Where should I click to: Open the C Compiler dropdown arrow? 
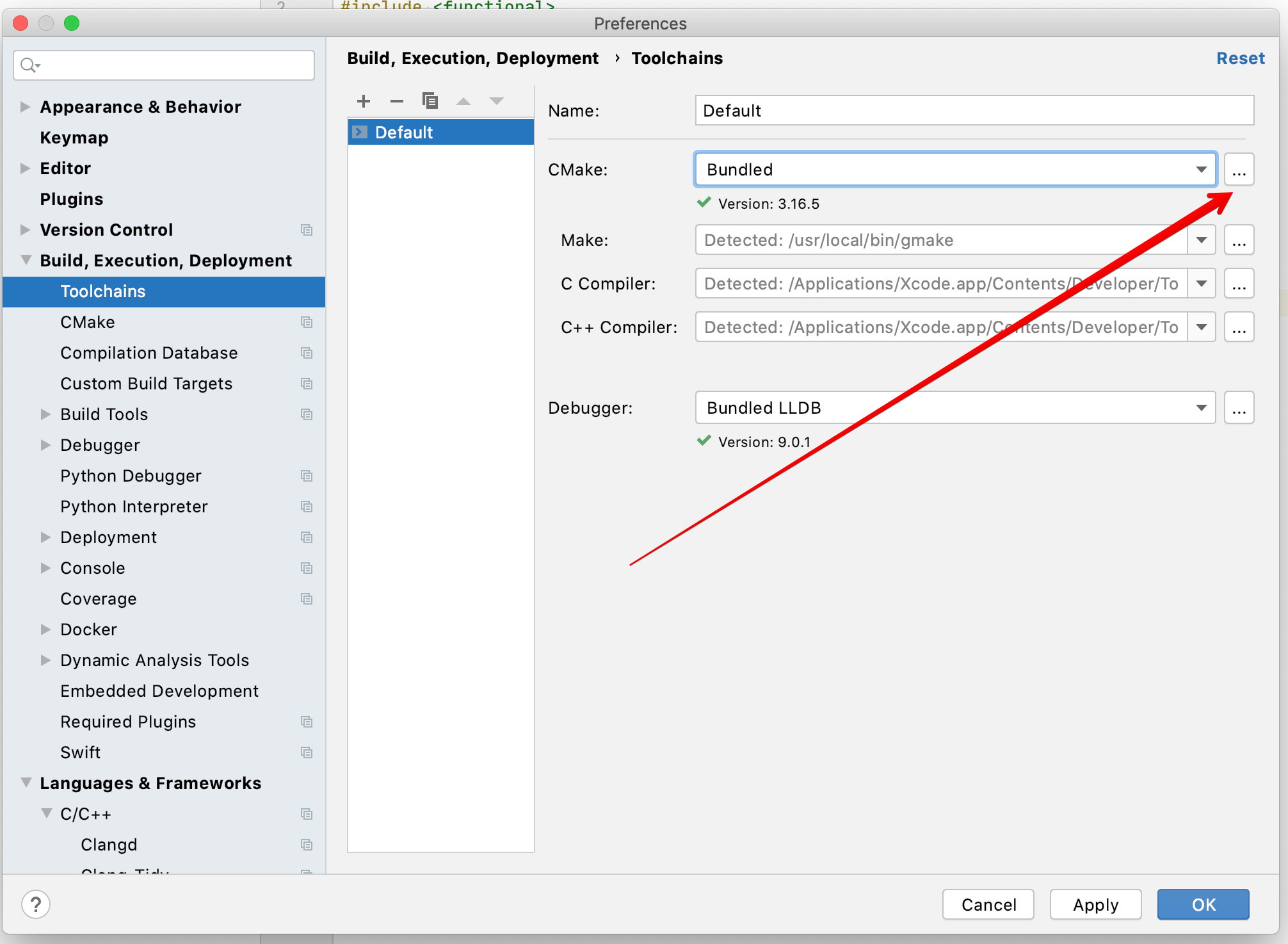click(1201, 284)
